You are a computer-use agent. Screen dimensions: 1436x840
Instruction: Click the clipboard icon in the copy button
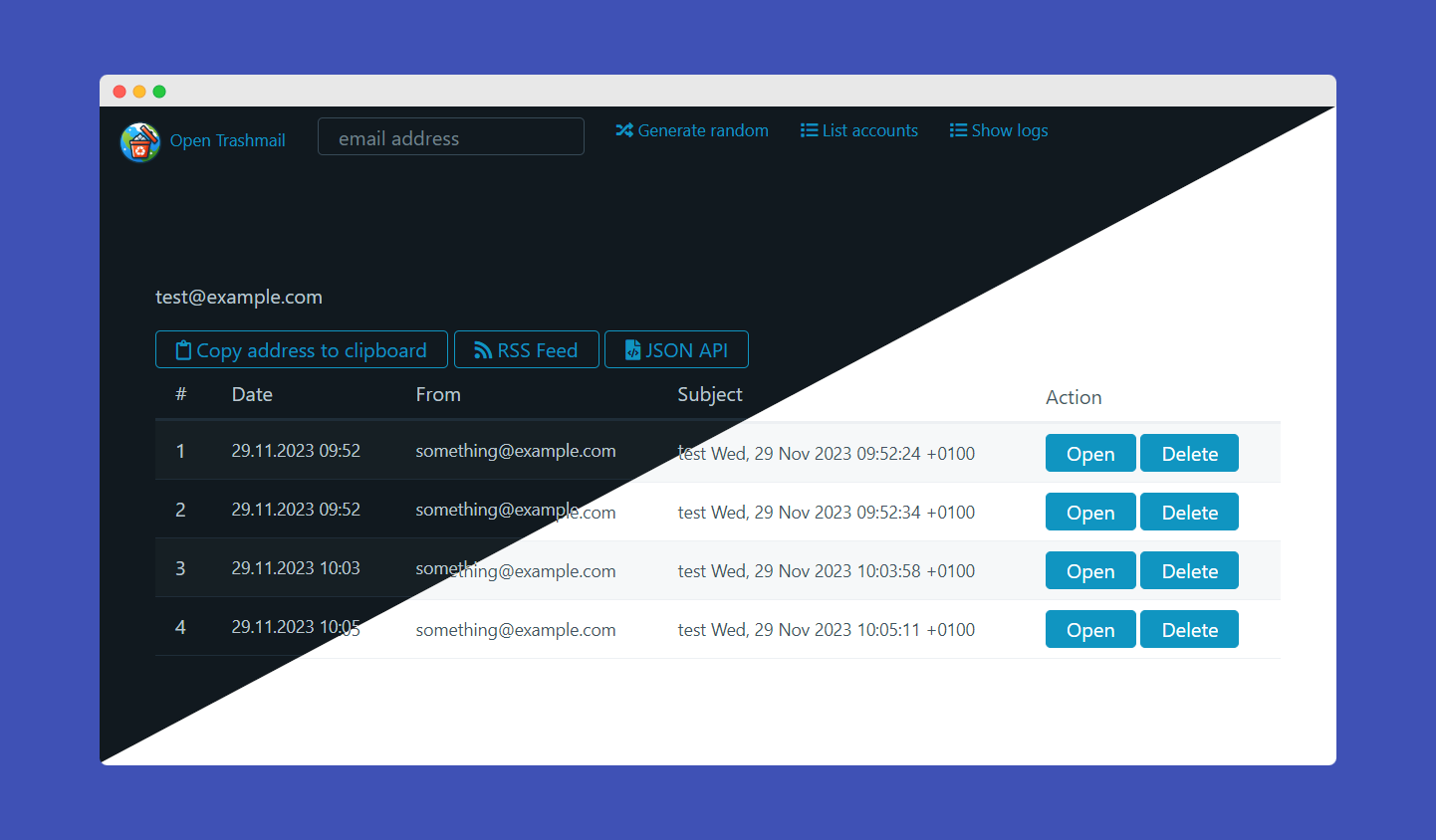pyautogui.click(x=183, y=349)
